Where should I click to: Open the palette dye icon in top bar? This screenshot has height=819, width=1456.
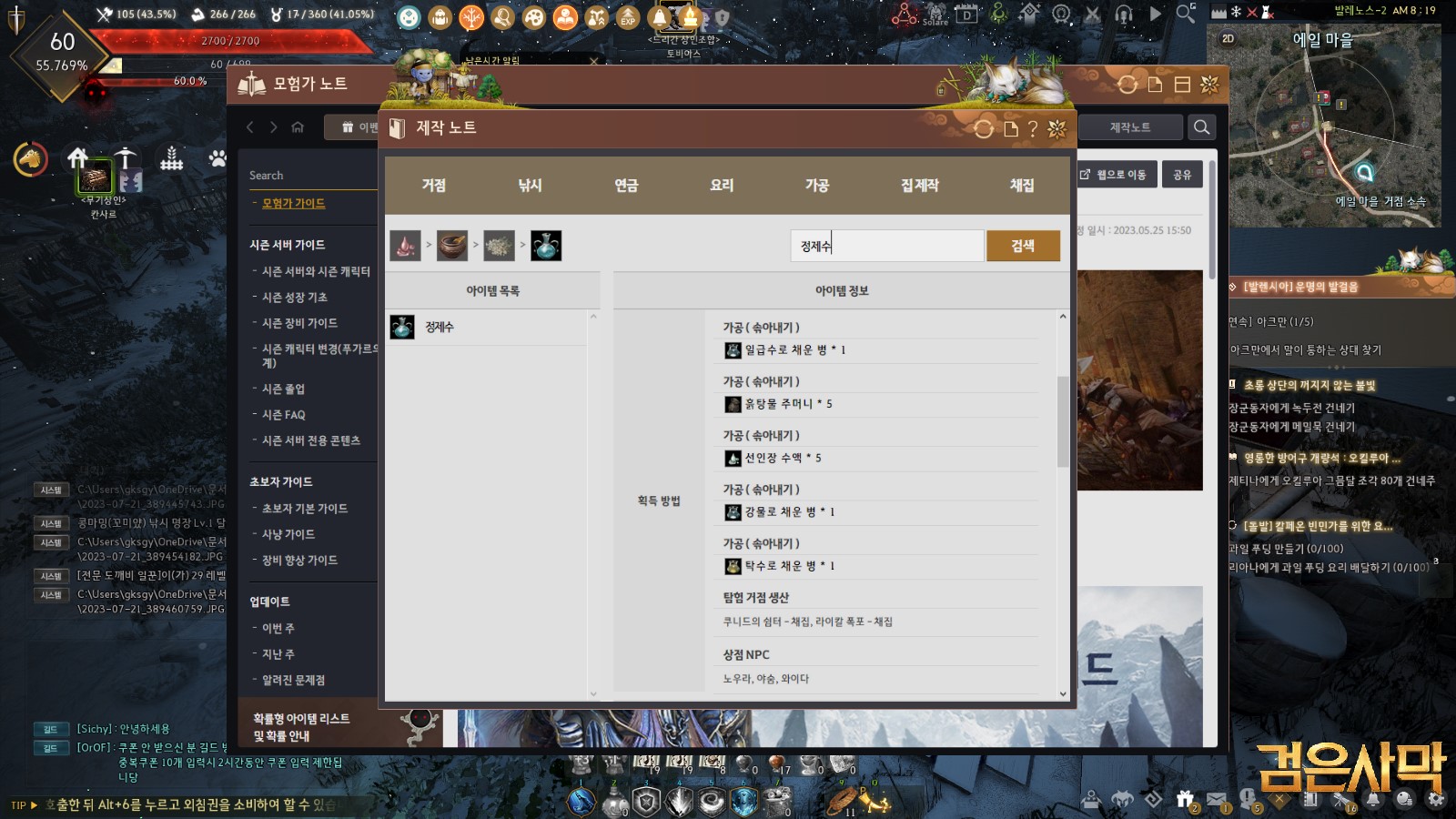pyautogui.click(x=534, y=16)
